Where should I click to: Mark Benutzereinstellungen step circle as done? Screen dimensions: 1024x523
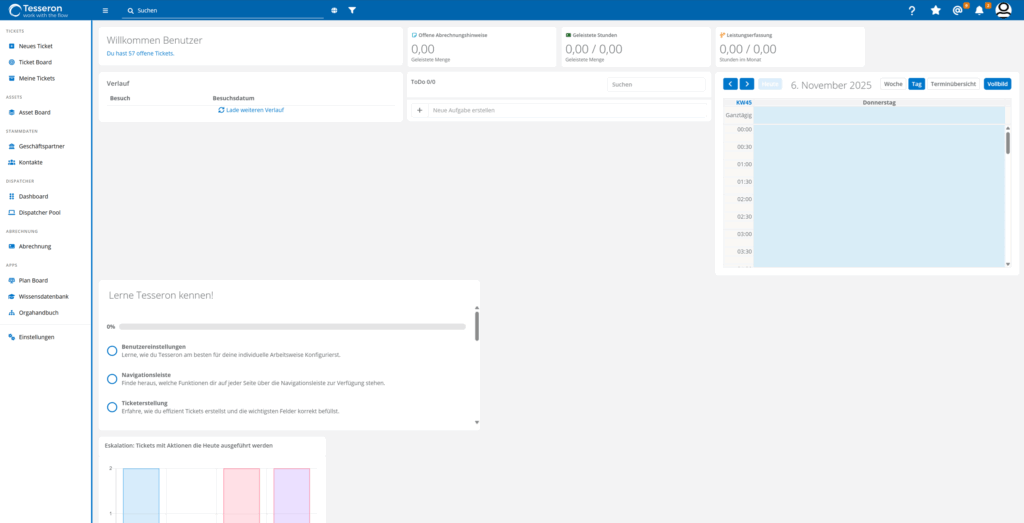coord(112,351)
